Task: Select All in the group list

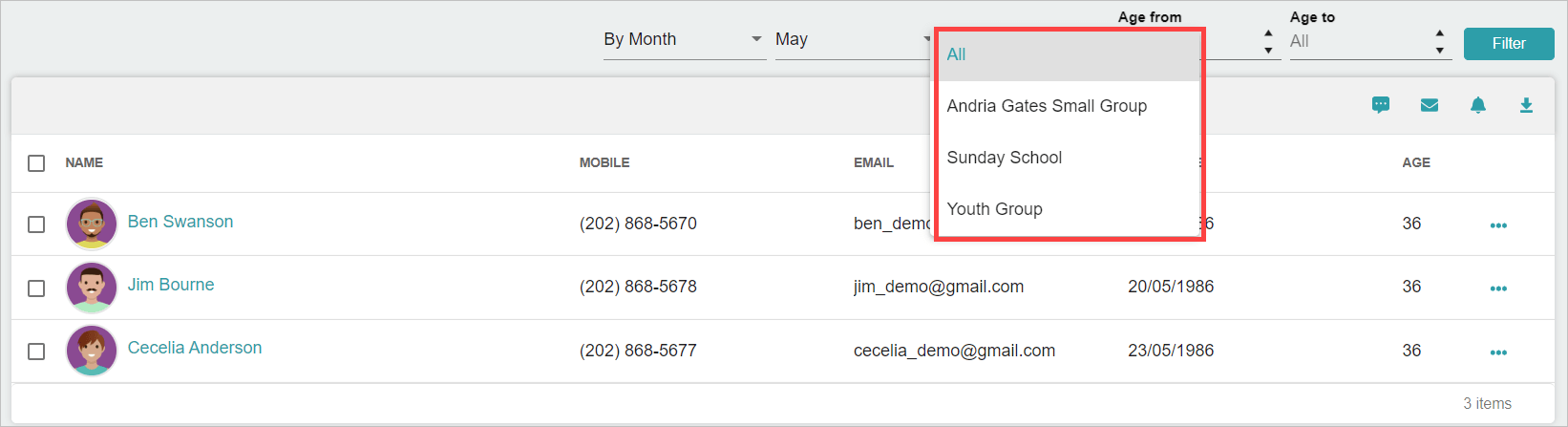Action: 1066,54
